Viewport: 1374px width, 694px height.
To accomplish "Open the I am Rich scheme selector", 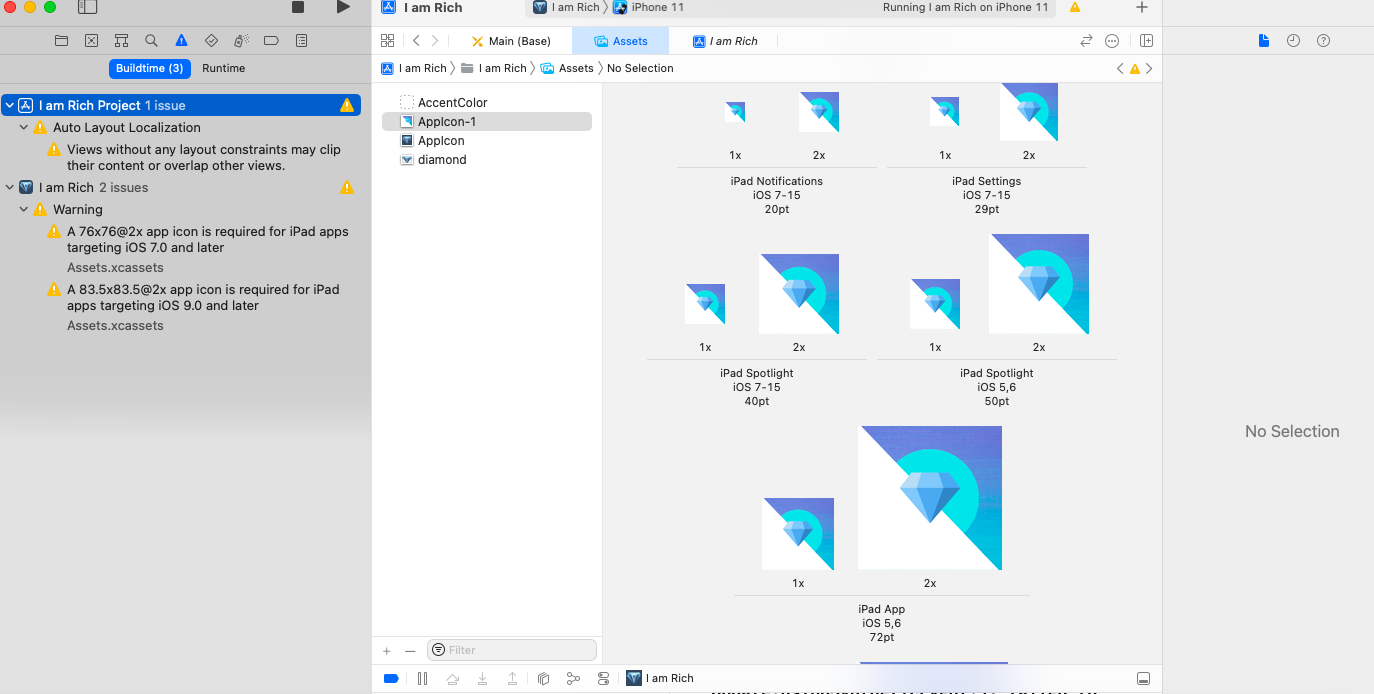I will pos(566,7).
